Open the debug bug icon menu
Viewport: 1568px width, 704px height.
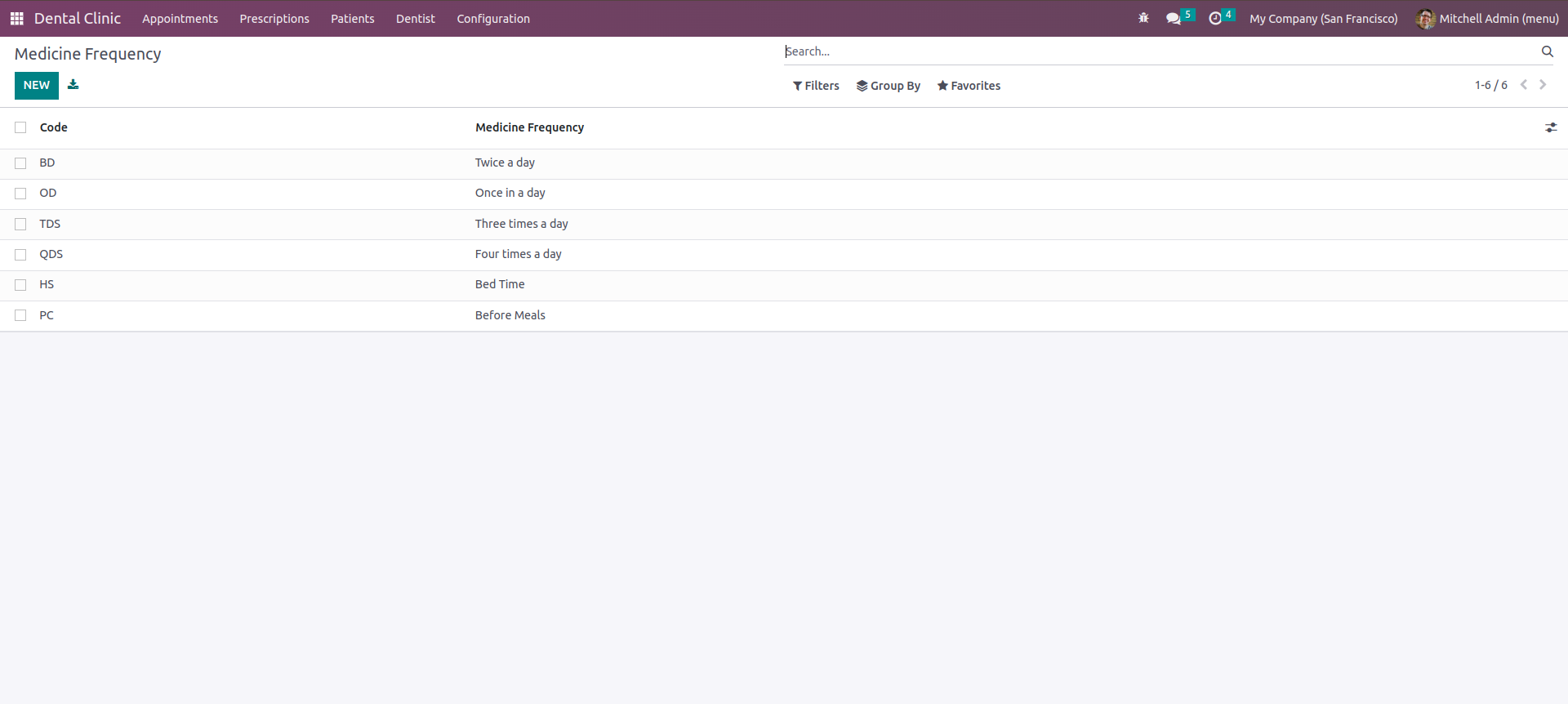[1143, 18]
